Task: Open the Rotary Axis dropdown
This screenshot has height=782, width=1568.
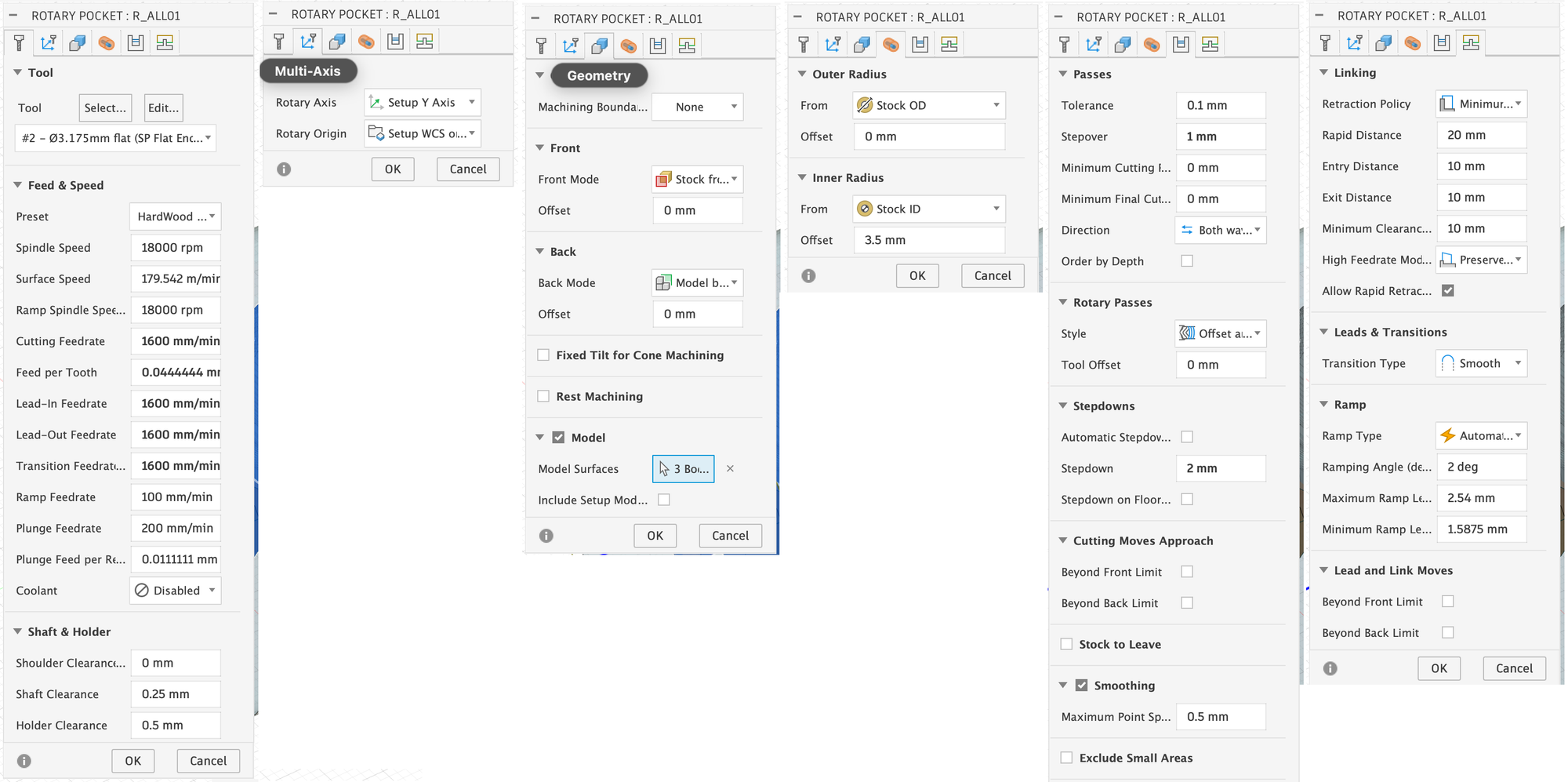Action: [x=423, y=103]
